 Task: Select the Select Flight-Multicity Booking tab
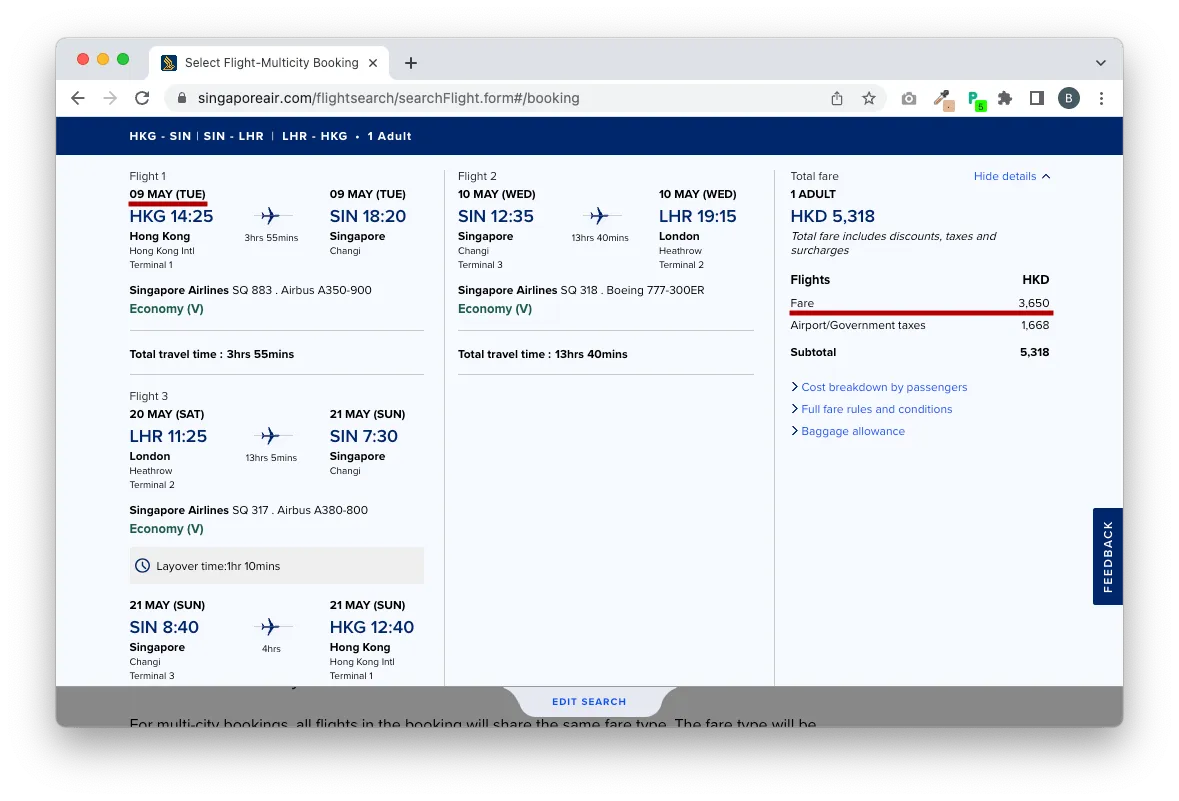[x=269, y=63]
